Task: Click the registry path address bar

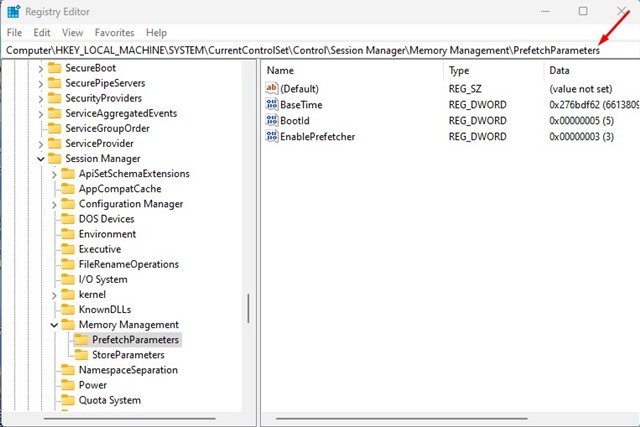Action: pos(320,50)
